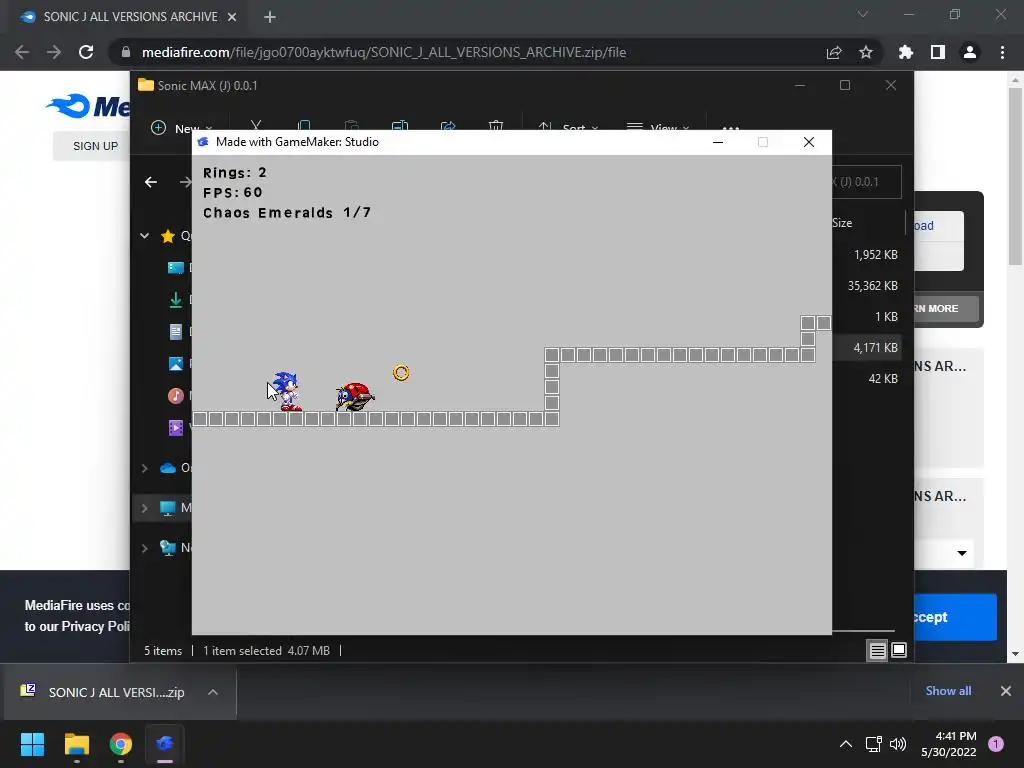The image size is (1024, 768).
Task: Click the browser page vertical scrollbar
Action: coord(1015,176)
